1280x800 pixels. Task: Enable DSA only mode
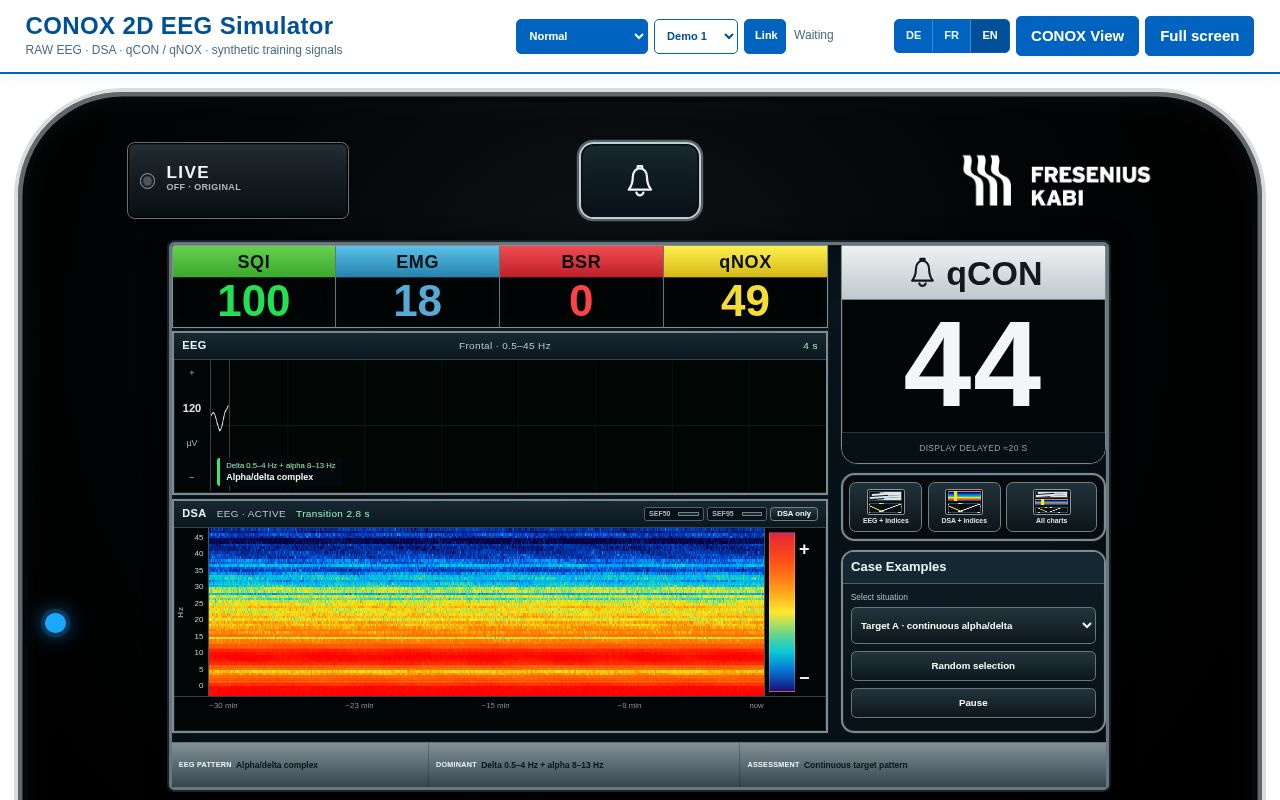[x=794, y=514]
